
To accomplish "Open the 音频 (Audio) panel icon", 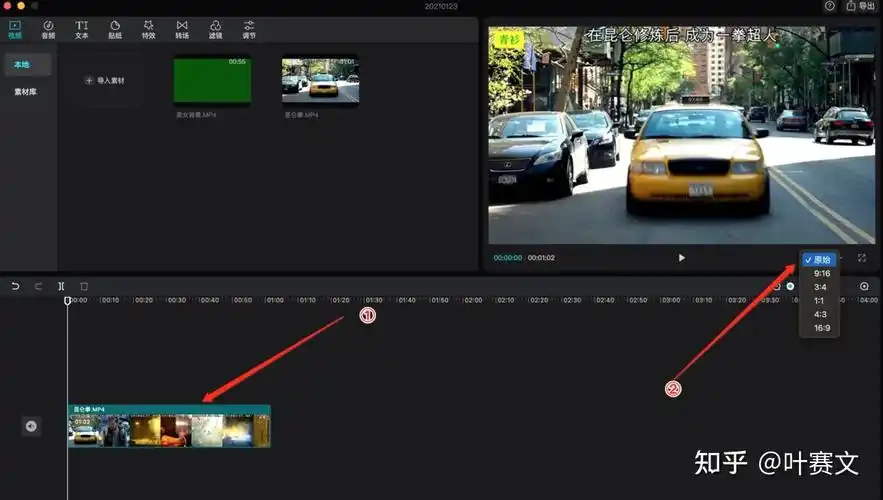I will coord(48,28).
